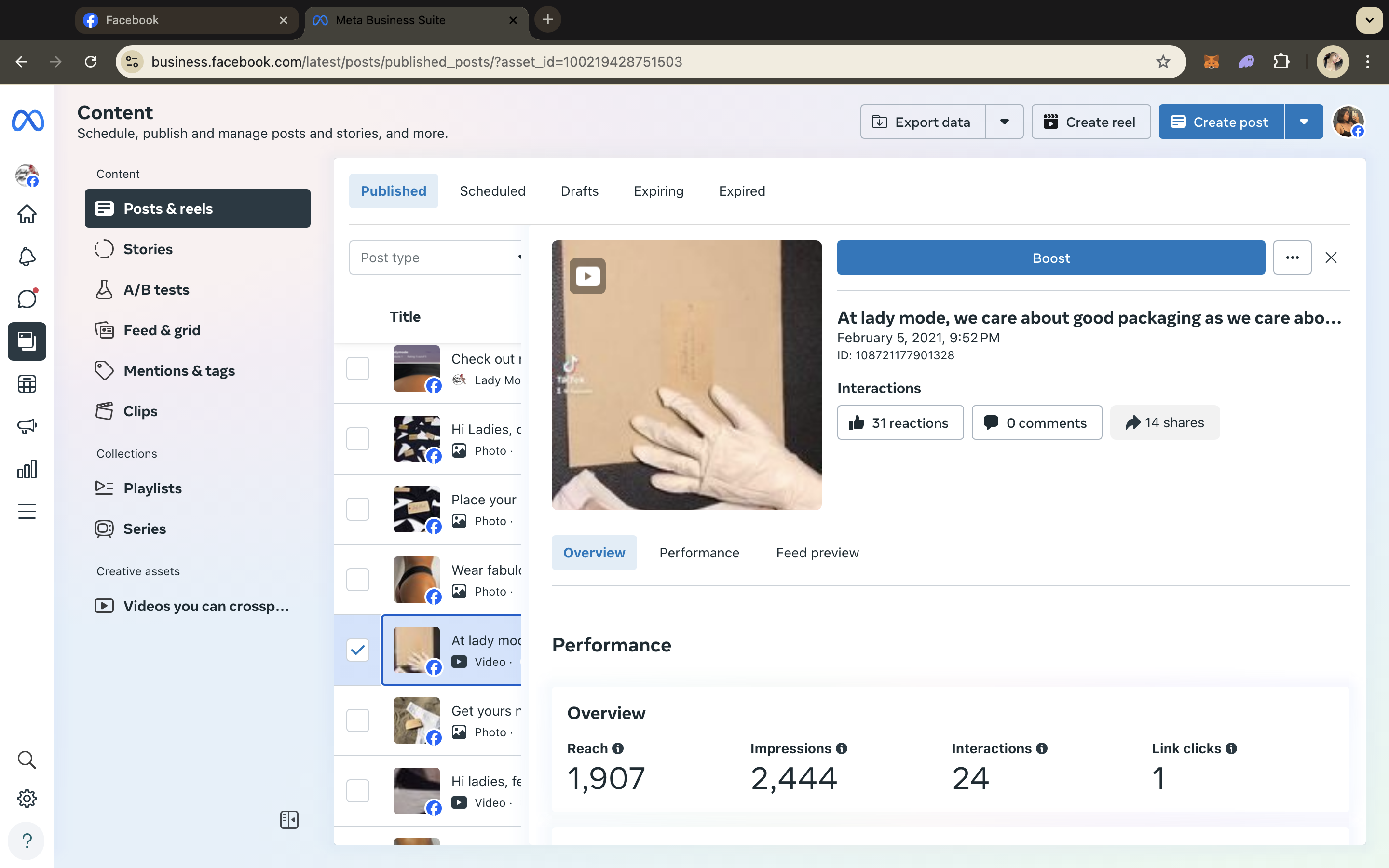The height and width of the screenshot is (868, 1389).
Task: Open Insights bar chart icon
Action: tap(27, 469)
